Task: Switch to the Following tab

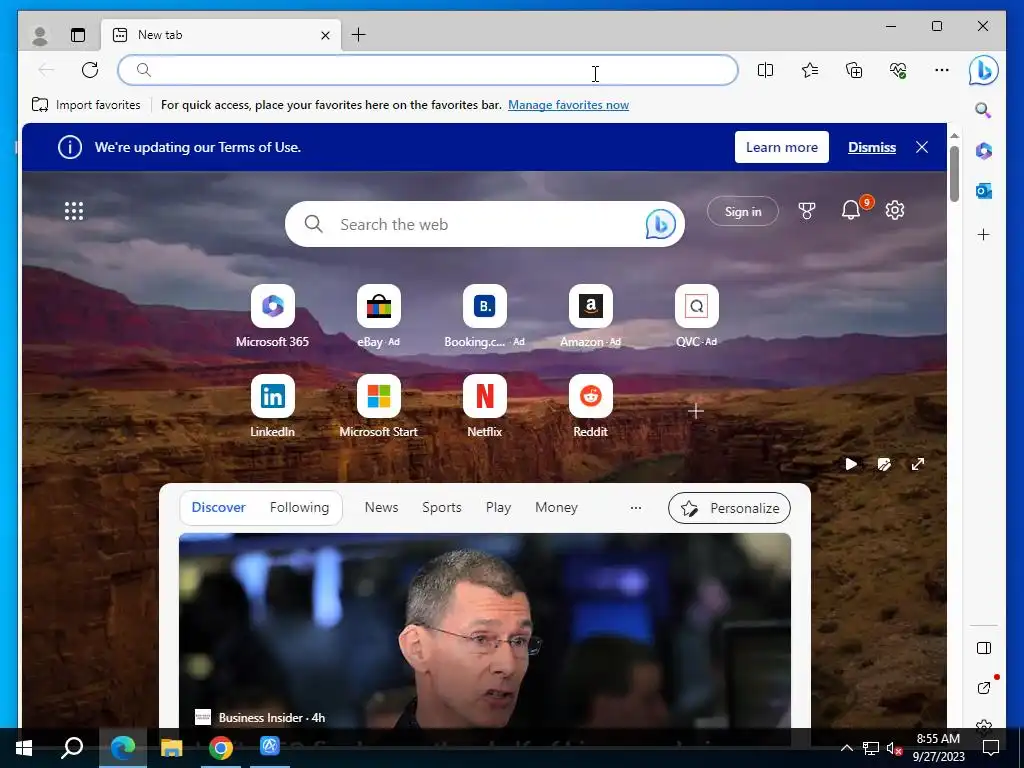Action: [x=299, y=507]
